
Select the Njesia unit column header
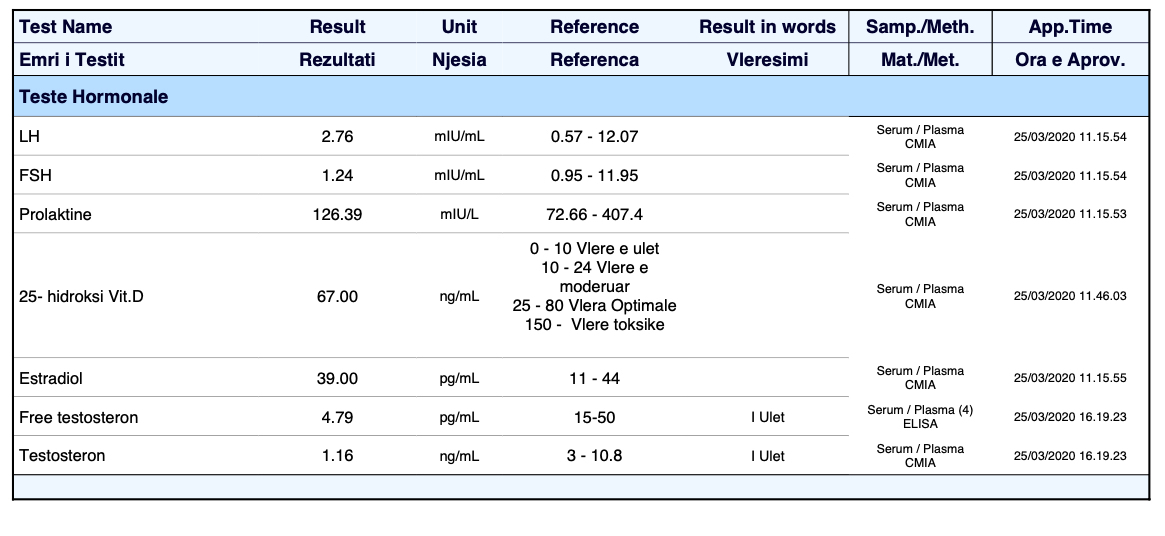[x=459, y=60]
